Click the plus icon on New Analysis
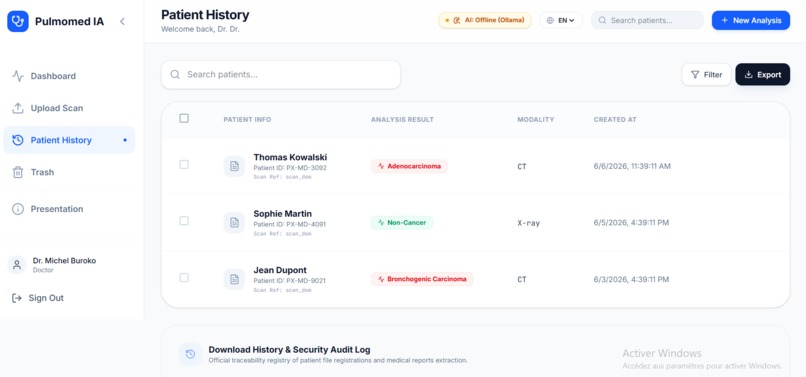 (724, 21)
